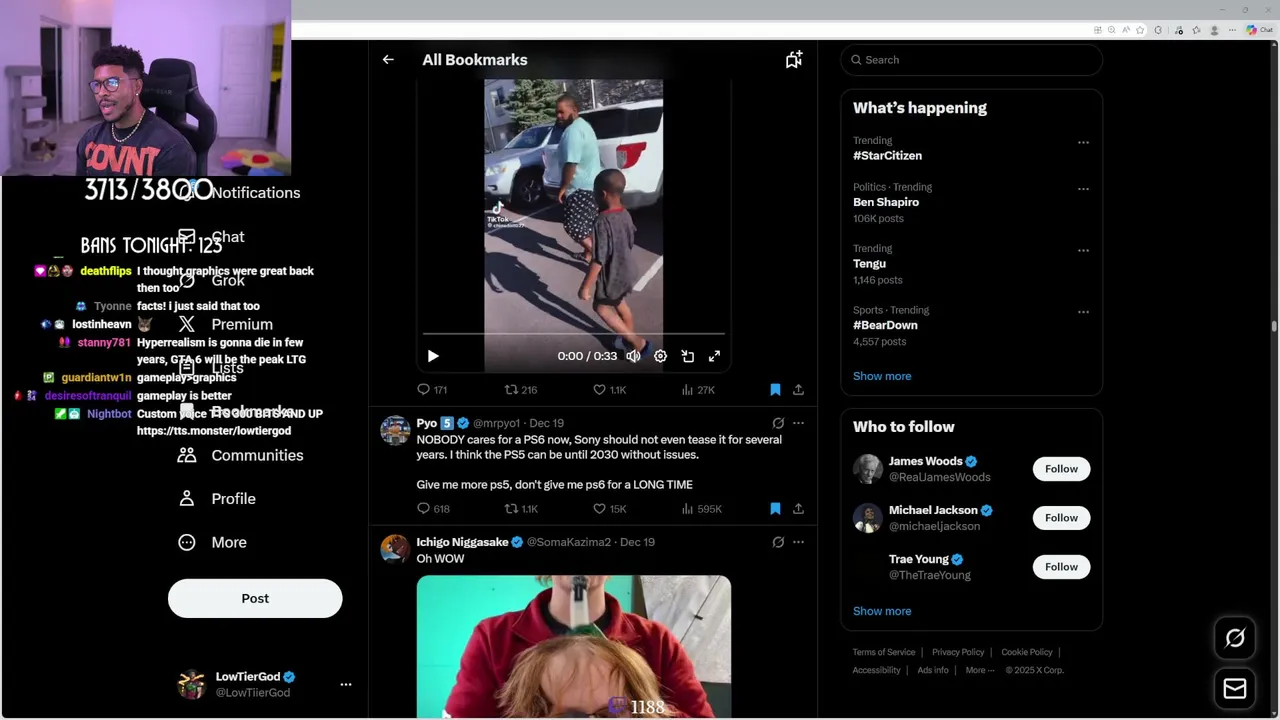This screenshot has height=720, width=1280.
Task: View analytics of Pyo's post 595K views
Action: pyautogui.click(x=701, y=509)
